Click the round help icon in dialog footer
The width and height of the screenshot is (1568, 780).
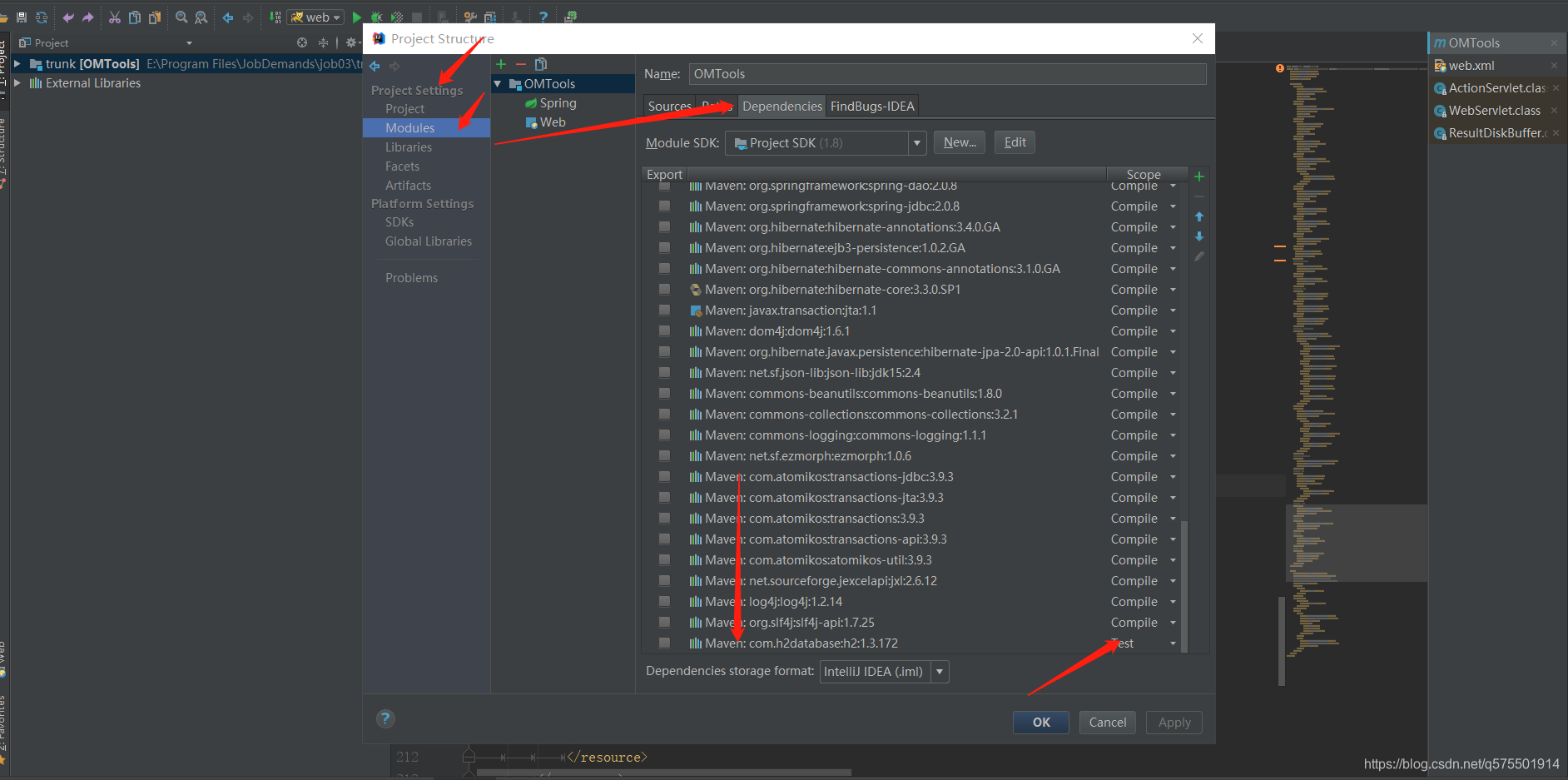[x=385, y=718]
